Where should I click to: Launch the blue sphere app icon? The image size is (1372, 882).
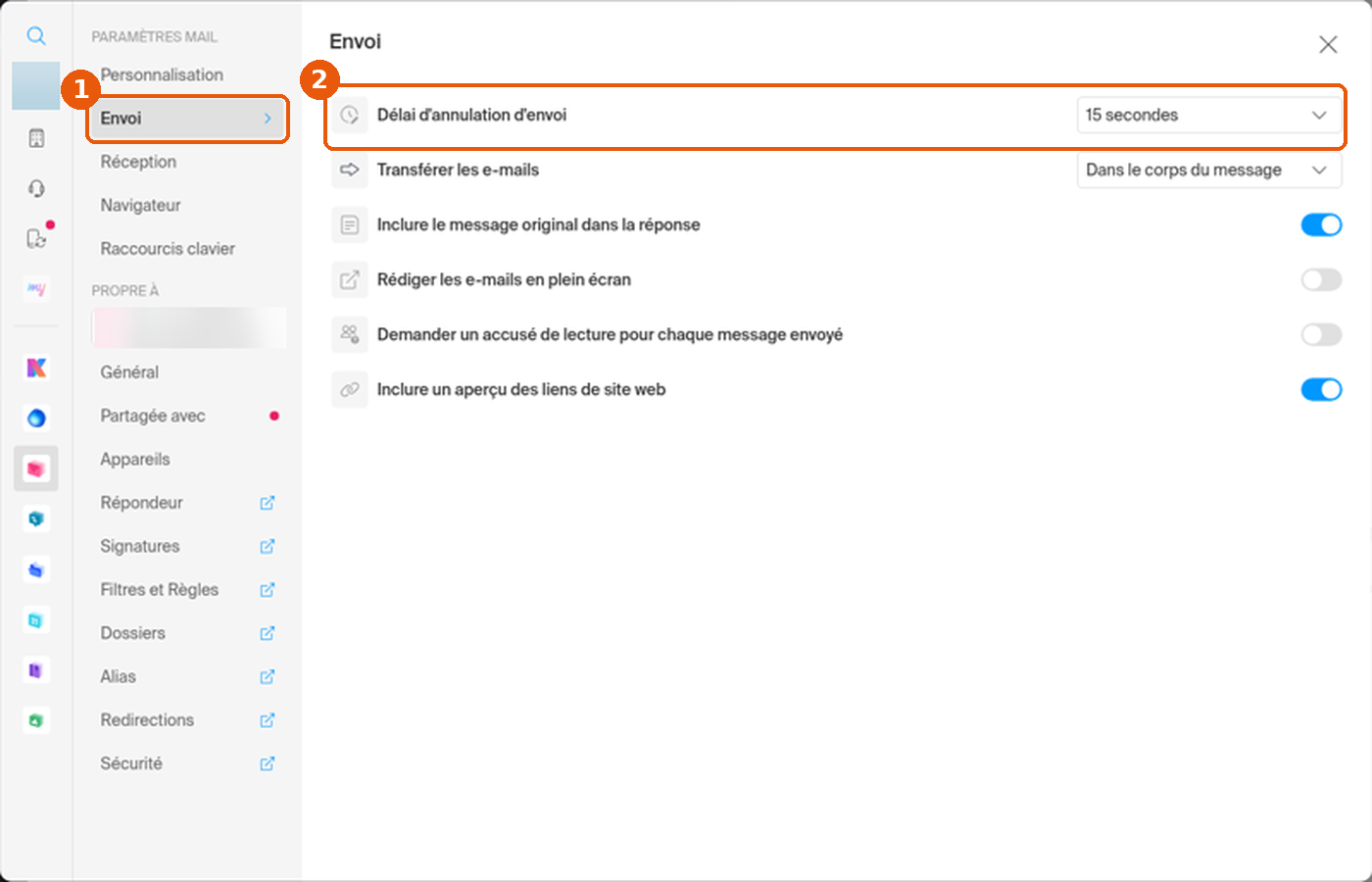[36, 418]
